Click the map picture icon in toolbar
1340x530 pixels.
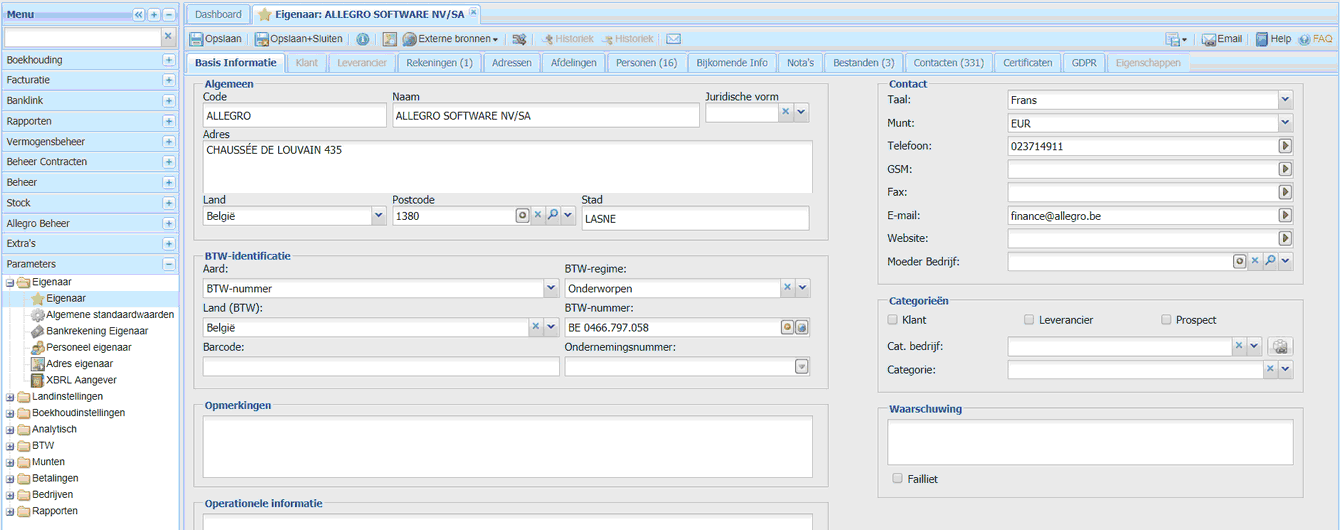click(390, 39)
